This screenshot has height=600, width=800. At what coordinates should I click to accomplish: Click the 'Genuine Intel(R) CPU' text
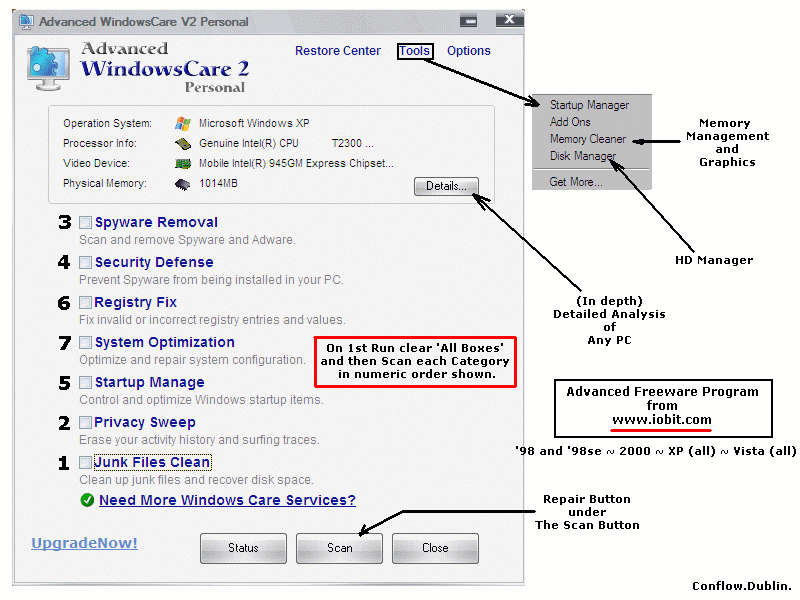(x=248, y=143)
